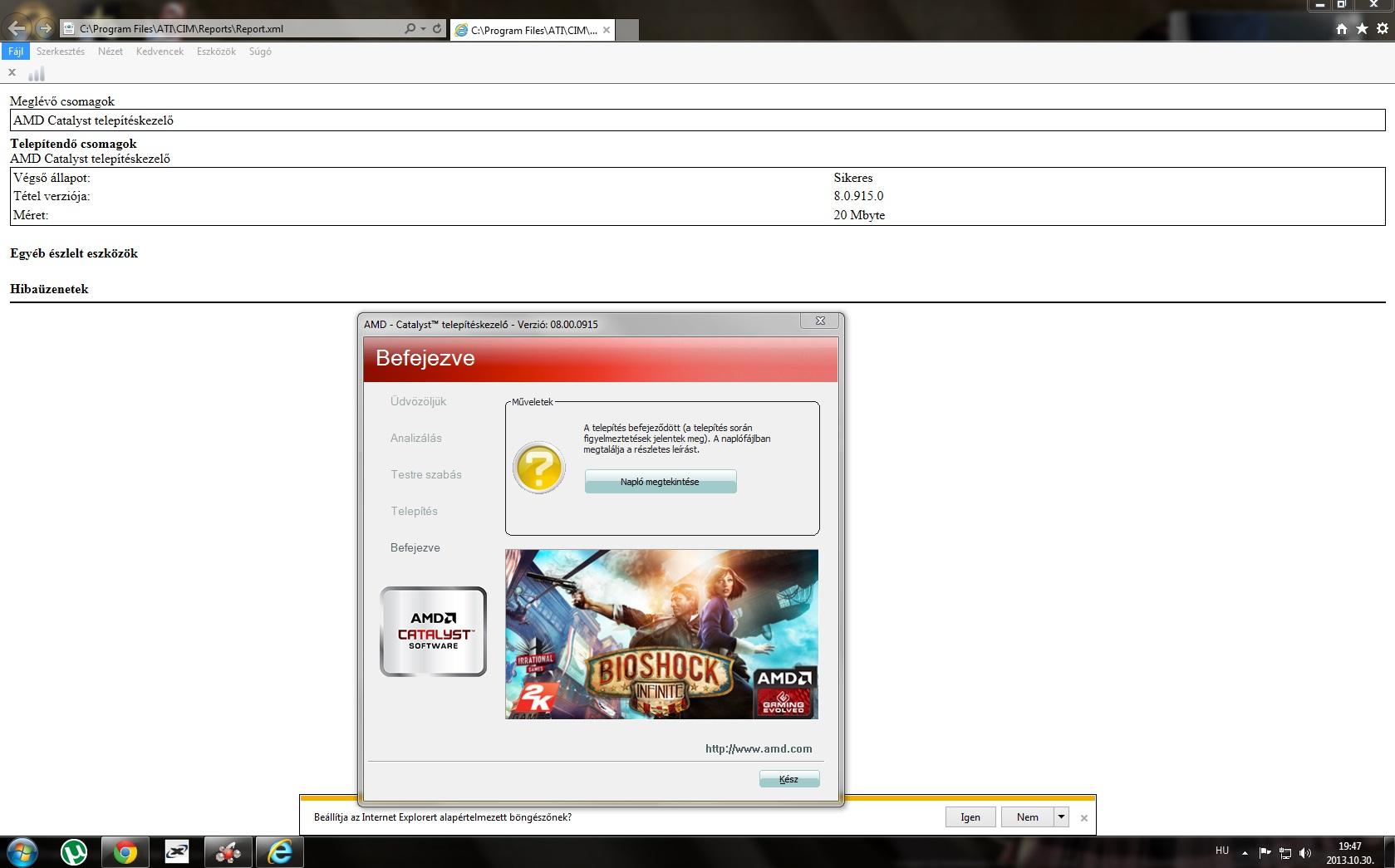Open the address bar autocomplete dropdown arrow
The width and height of the screenshot is (1395, 868).
pyautogui.click(x=424, y=28)
